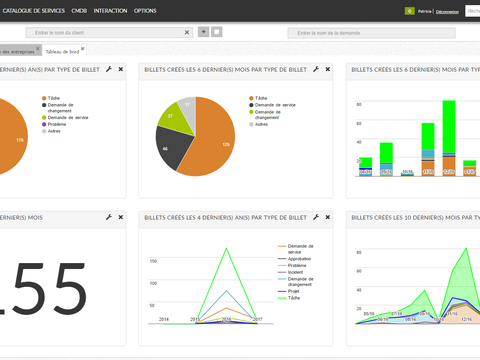Close the 6 derniers mois pie chart widget

[x=328, y=69]
